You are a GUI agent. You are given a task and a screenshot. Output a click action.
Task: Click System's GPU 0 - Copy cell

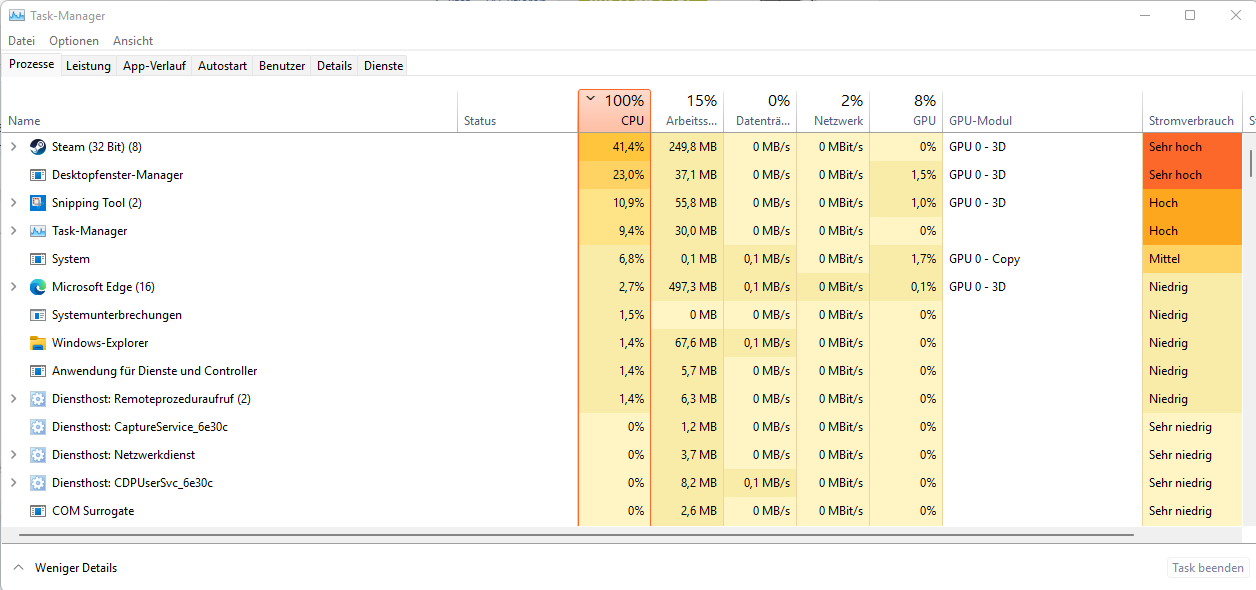click(1042, 259)
